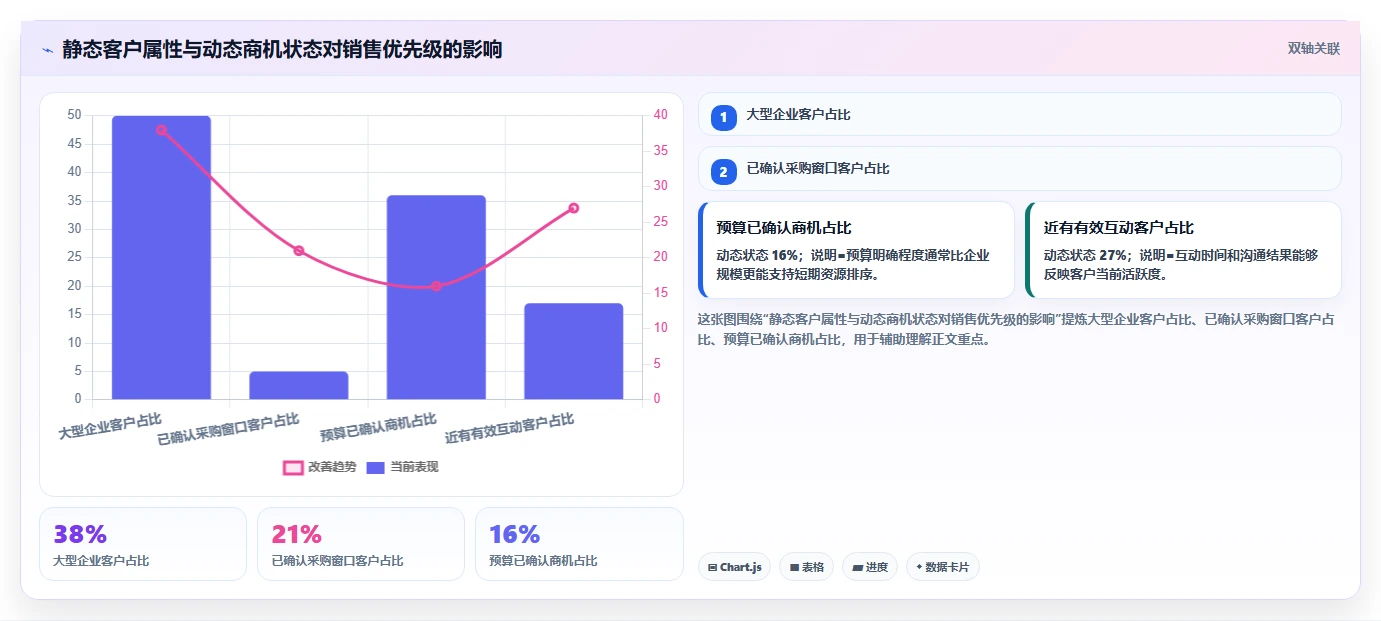The image size is (1381, 621).
Task: Click the number 2 badge
Action: pyautogui.click(x=724, y=171)
